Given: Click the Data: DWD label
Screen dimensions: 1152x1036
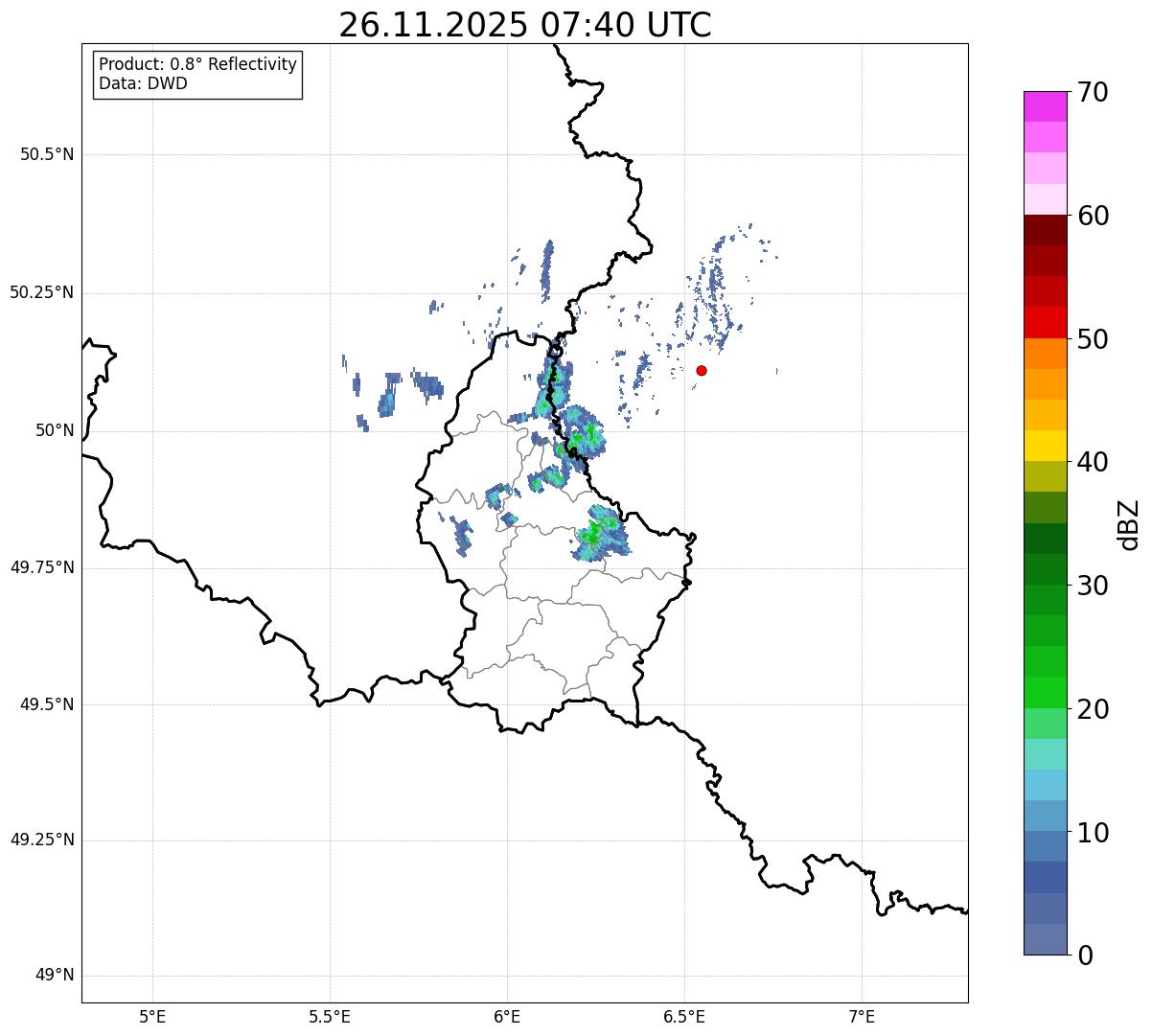Looking at the screenshot, I should pyautogui.click(x=143, y=83).
